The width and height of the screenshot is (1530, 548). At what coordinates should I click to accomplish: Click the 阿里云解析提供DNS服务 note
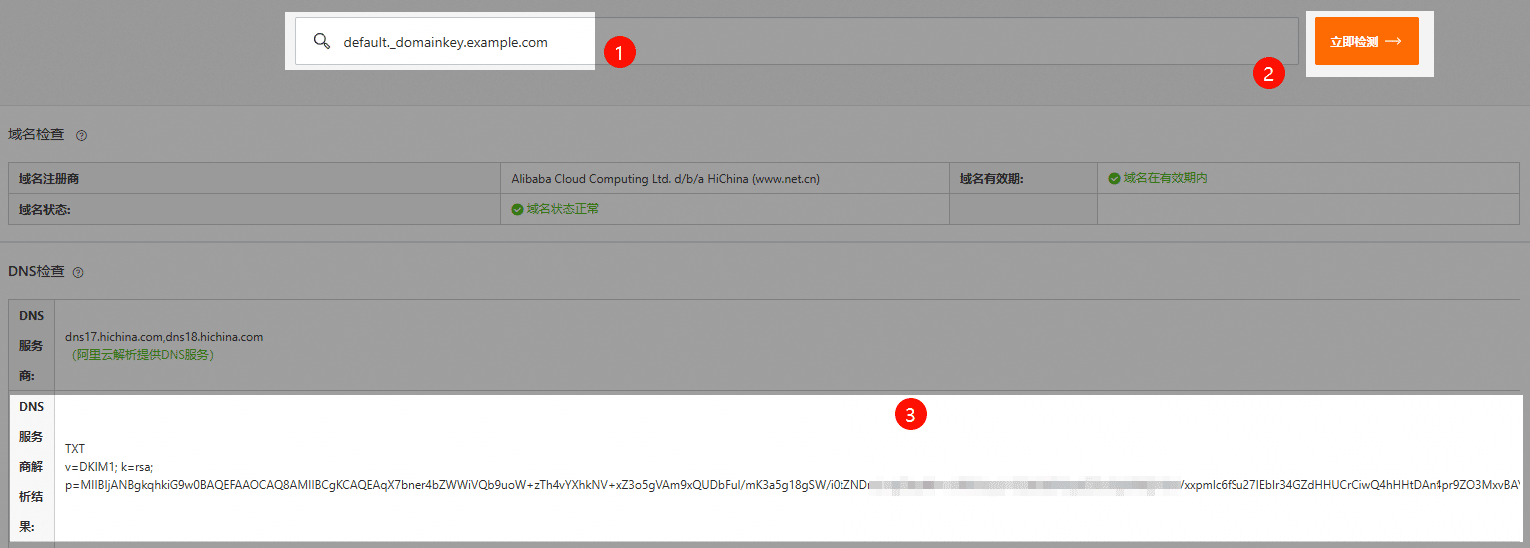[142, 354]
